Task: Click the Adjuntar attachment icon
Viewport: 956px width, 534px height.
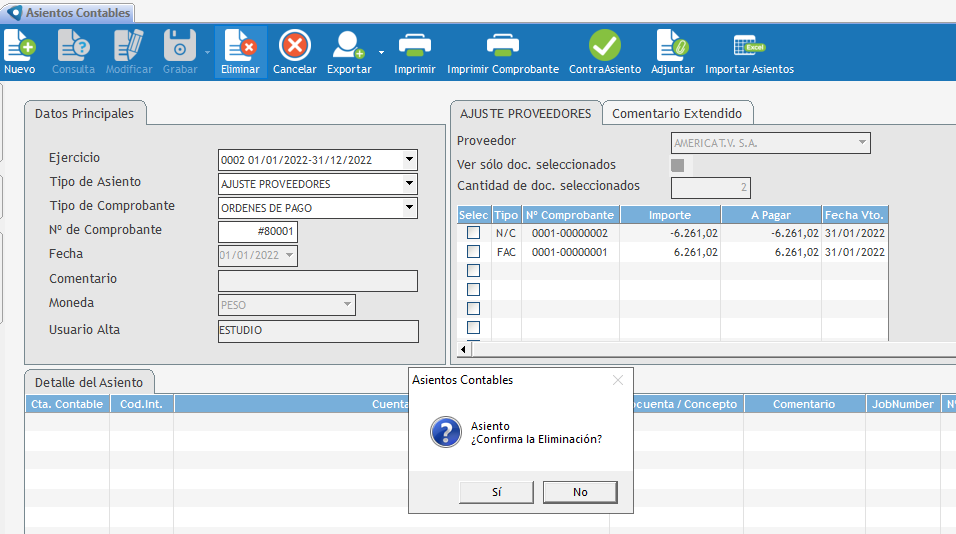Action: click(672, 46)
